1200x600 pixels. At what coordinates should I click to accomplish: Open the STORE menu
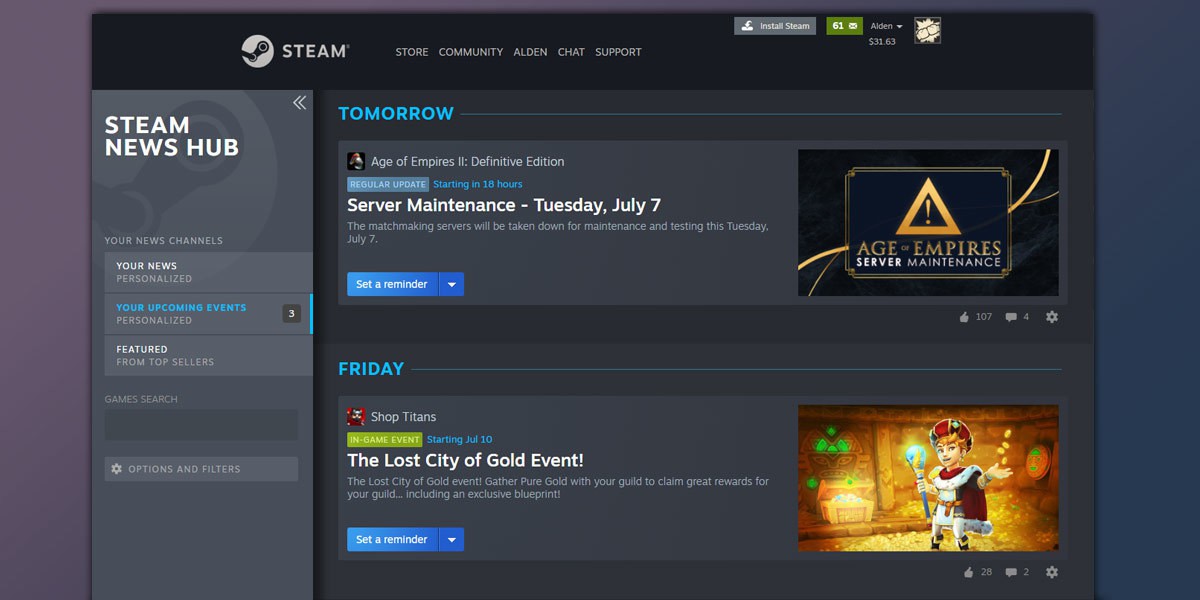coord(411,52)
